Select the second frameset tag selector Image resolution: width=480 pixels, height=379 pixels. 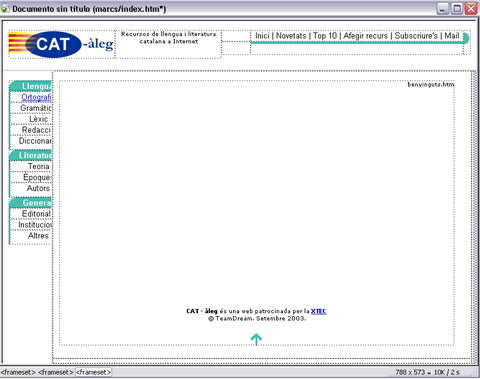point(56,372)
